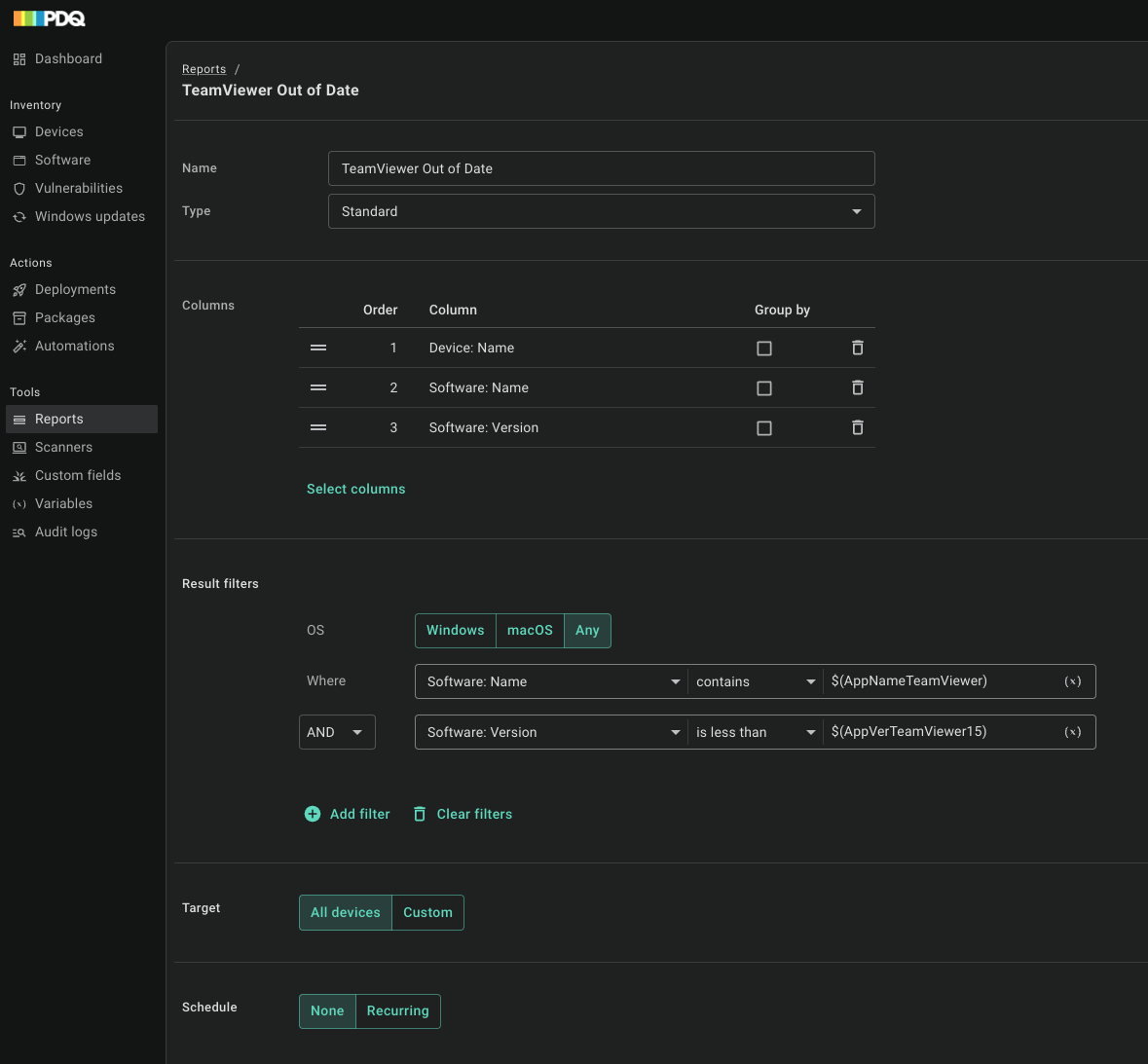
Task: Check Group by for Software: Name
Action: (x=764, y=388)
